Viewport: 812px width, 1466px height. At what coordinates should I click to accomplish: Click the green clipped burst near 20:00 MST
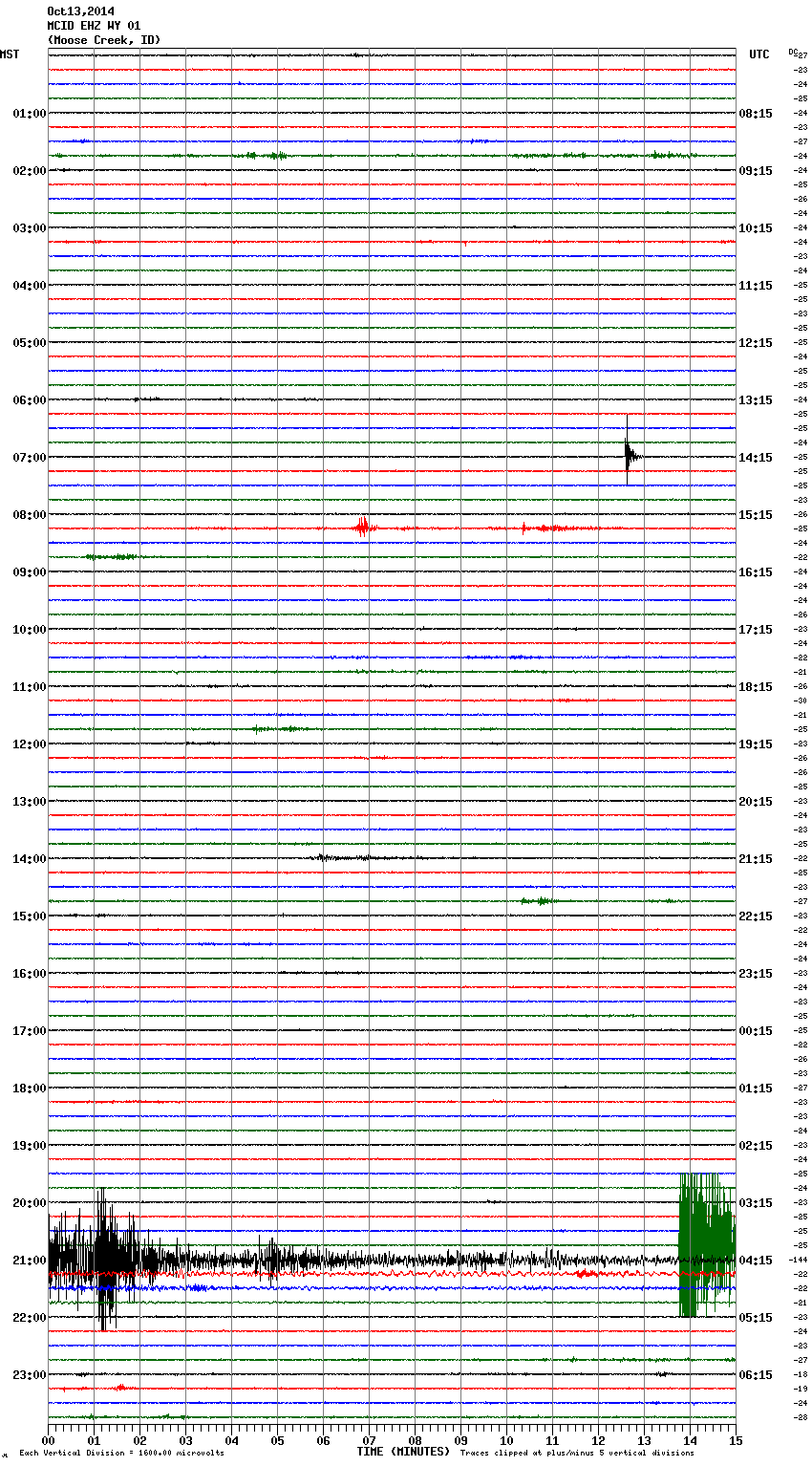tap(707, 1243)
